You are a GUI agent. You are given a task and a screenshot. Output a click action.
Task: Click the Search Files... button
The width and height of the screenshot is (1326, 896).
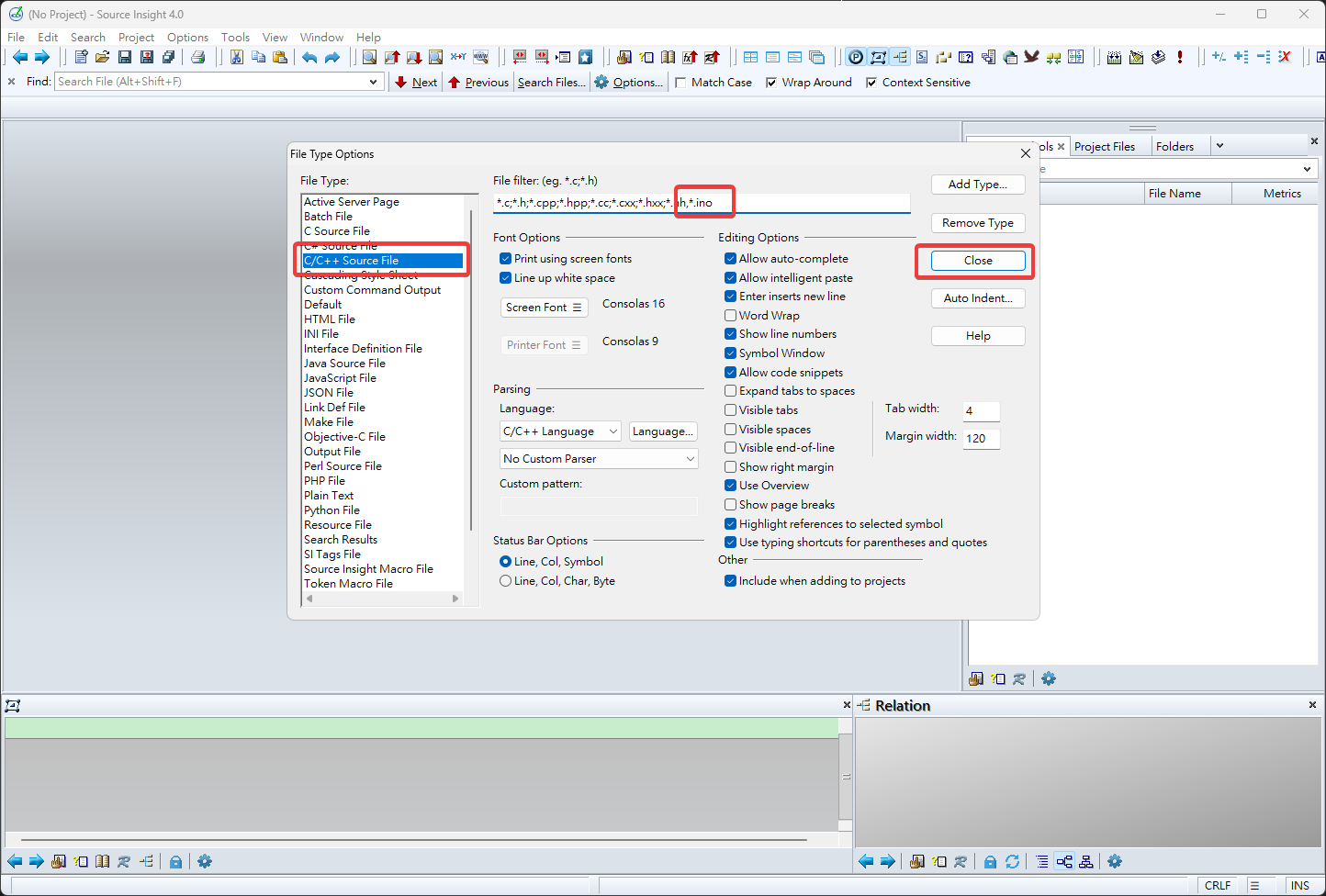coord(551,83)
